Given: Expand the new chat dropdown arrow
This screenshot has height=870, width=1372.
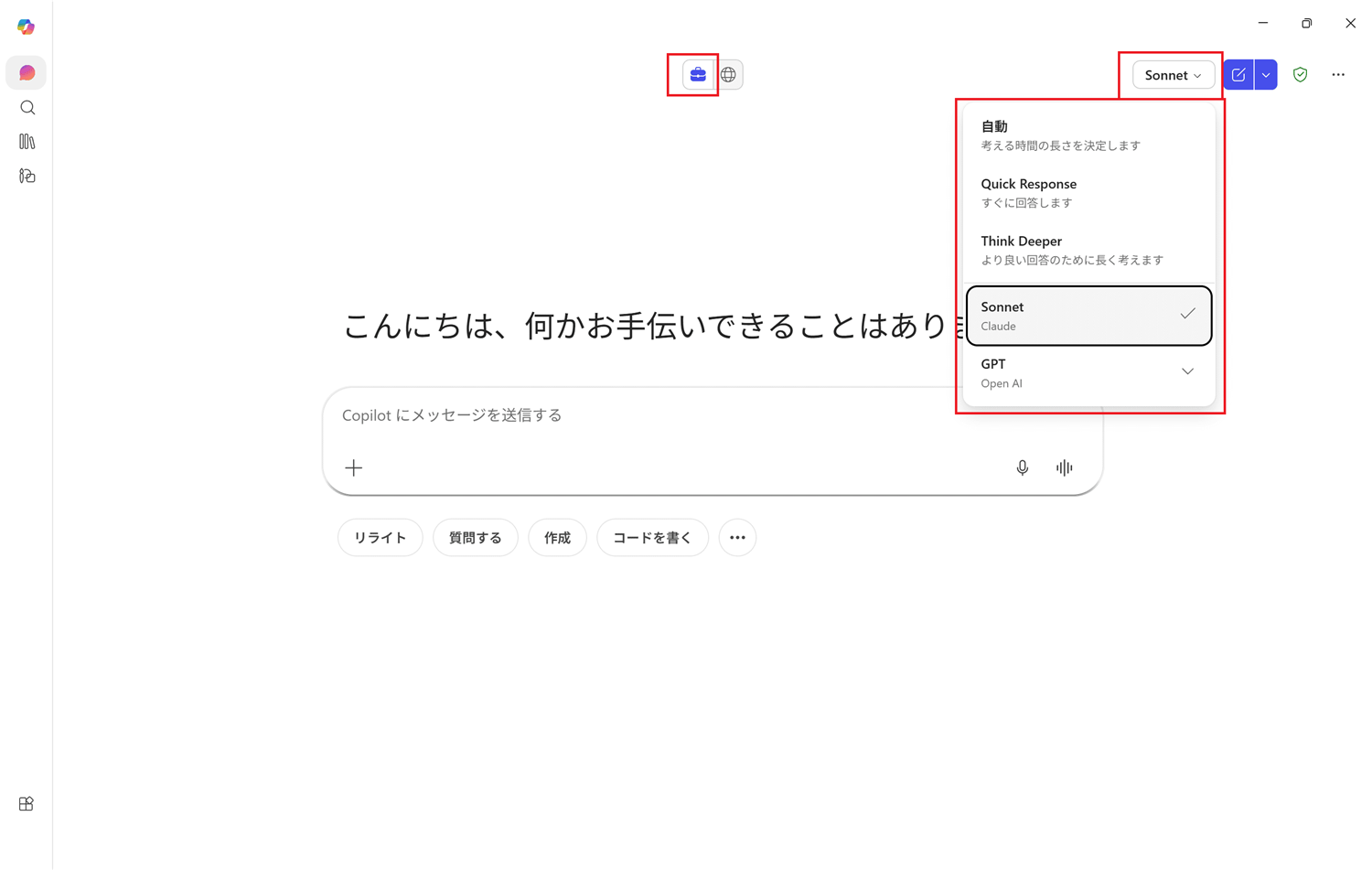Looking at the screenshot, I should coord(1266,75).
